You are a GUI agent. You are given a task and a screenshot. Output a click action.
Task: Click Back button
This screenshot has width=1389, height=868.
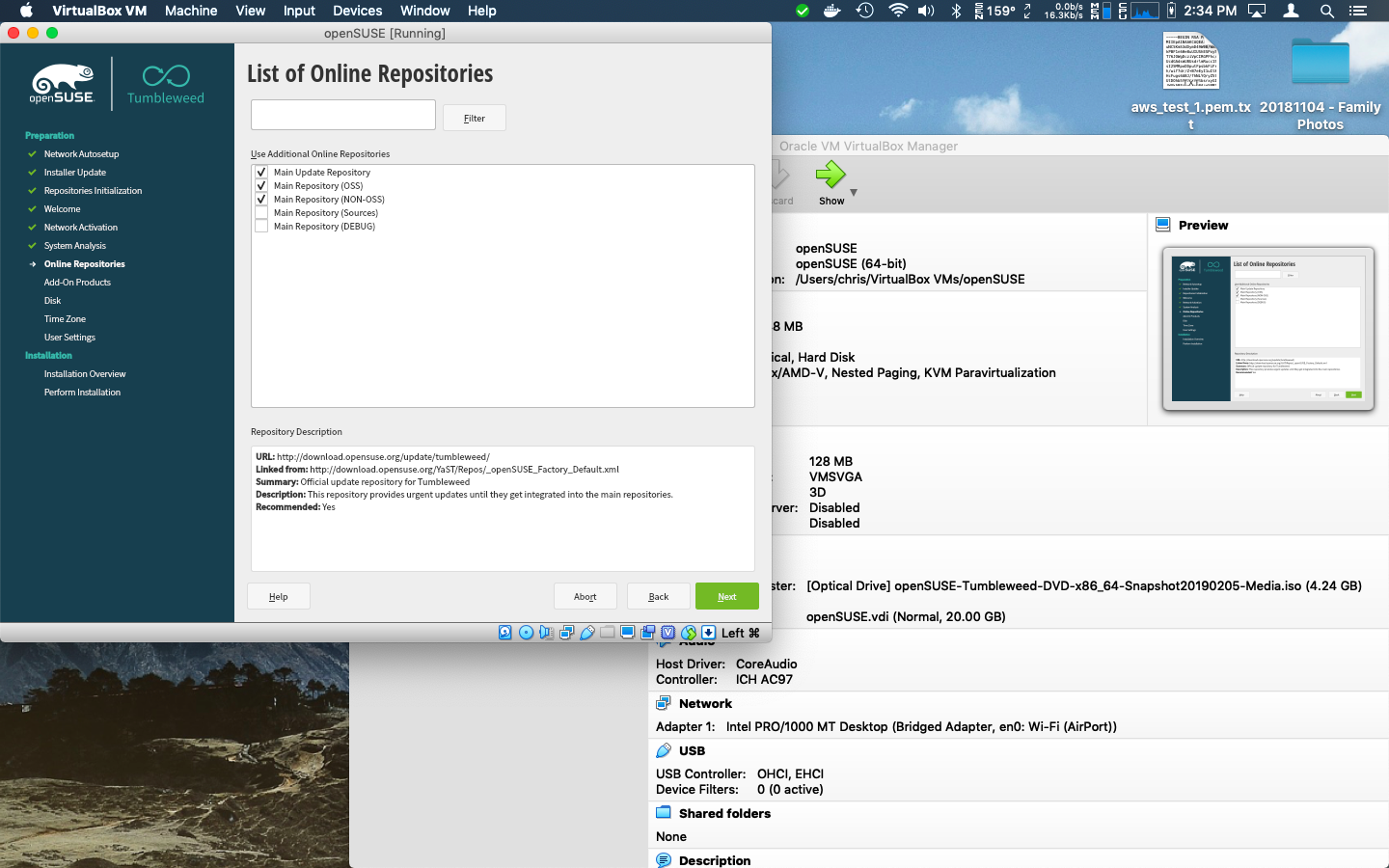(x=659, y=596)
